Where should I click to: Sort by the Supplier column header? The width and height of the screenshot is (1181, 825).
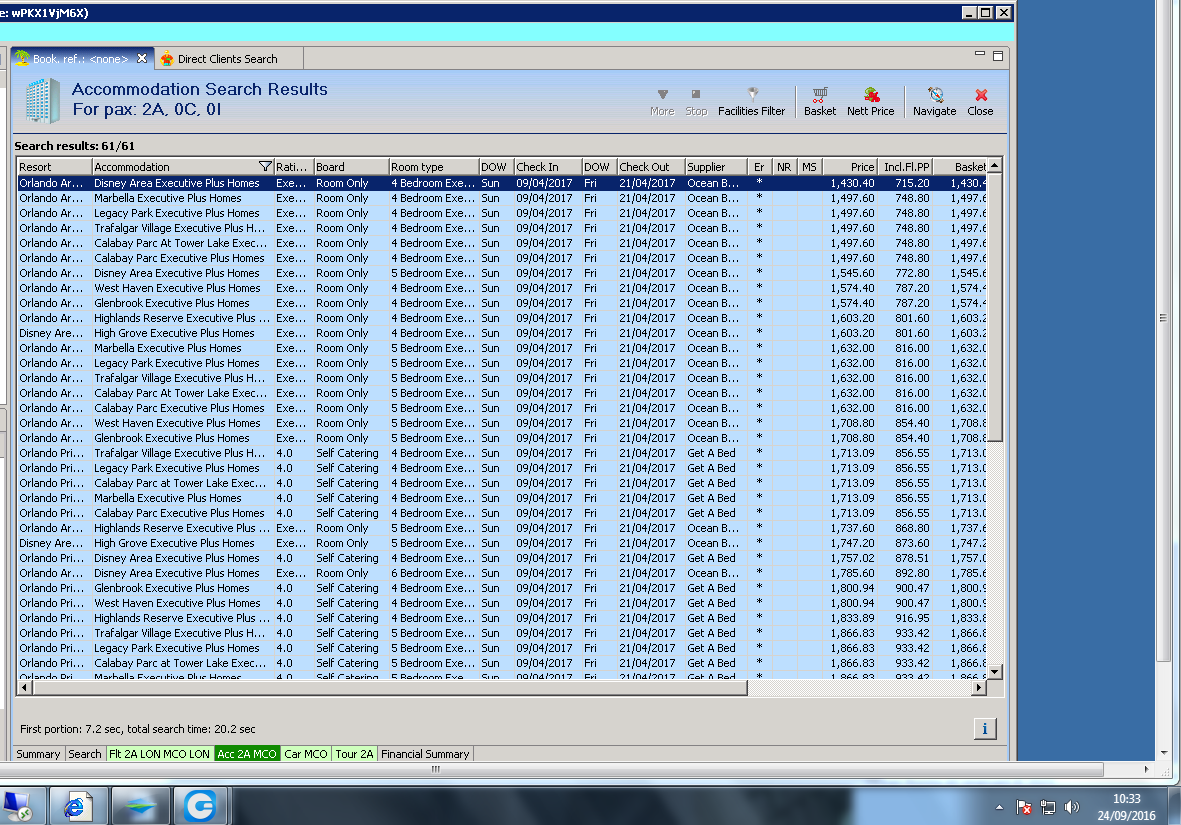716,167
